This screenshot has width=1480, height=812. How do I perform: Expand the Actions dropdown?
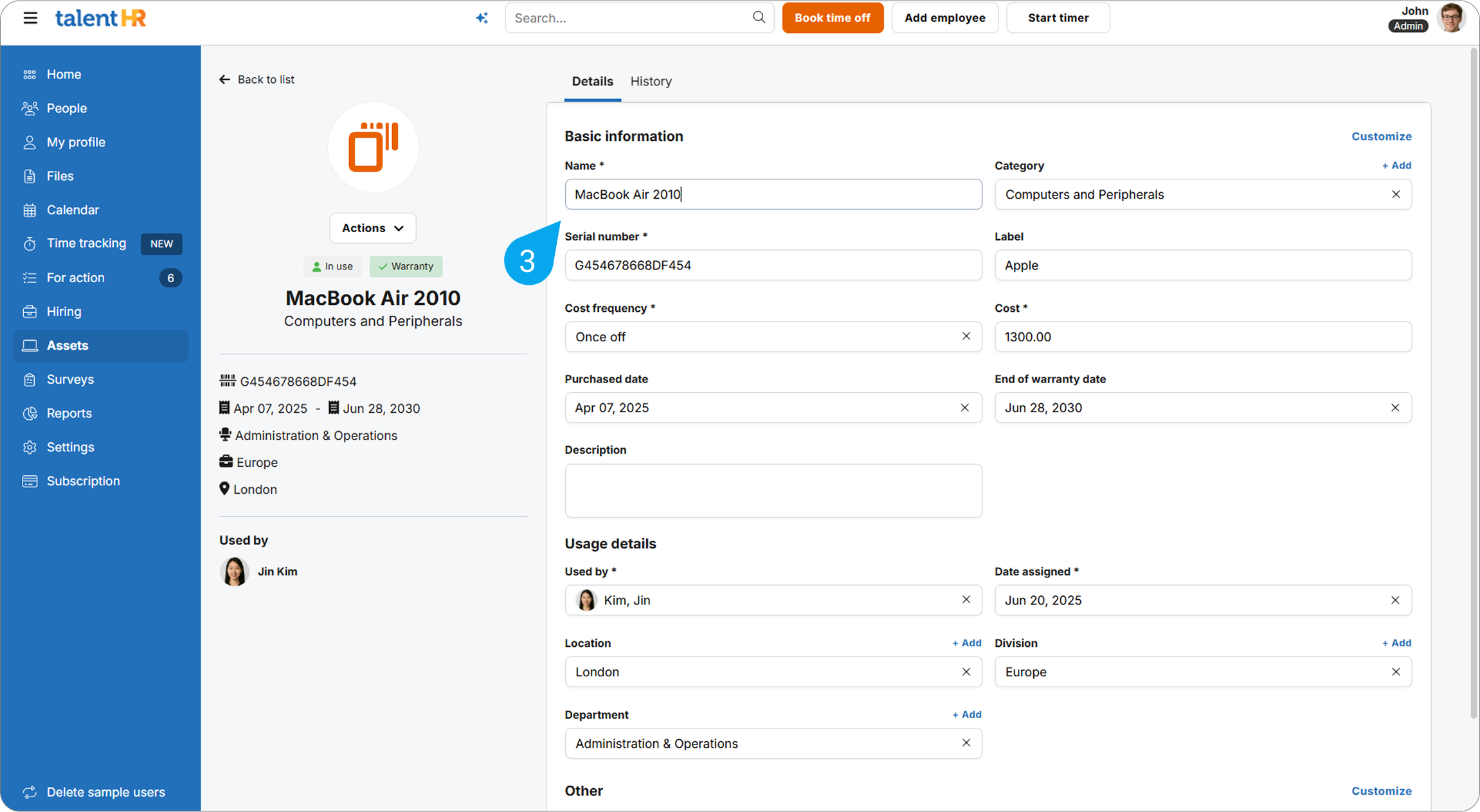click(373, 228)
